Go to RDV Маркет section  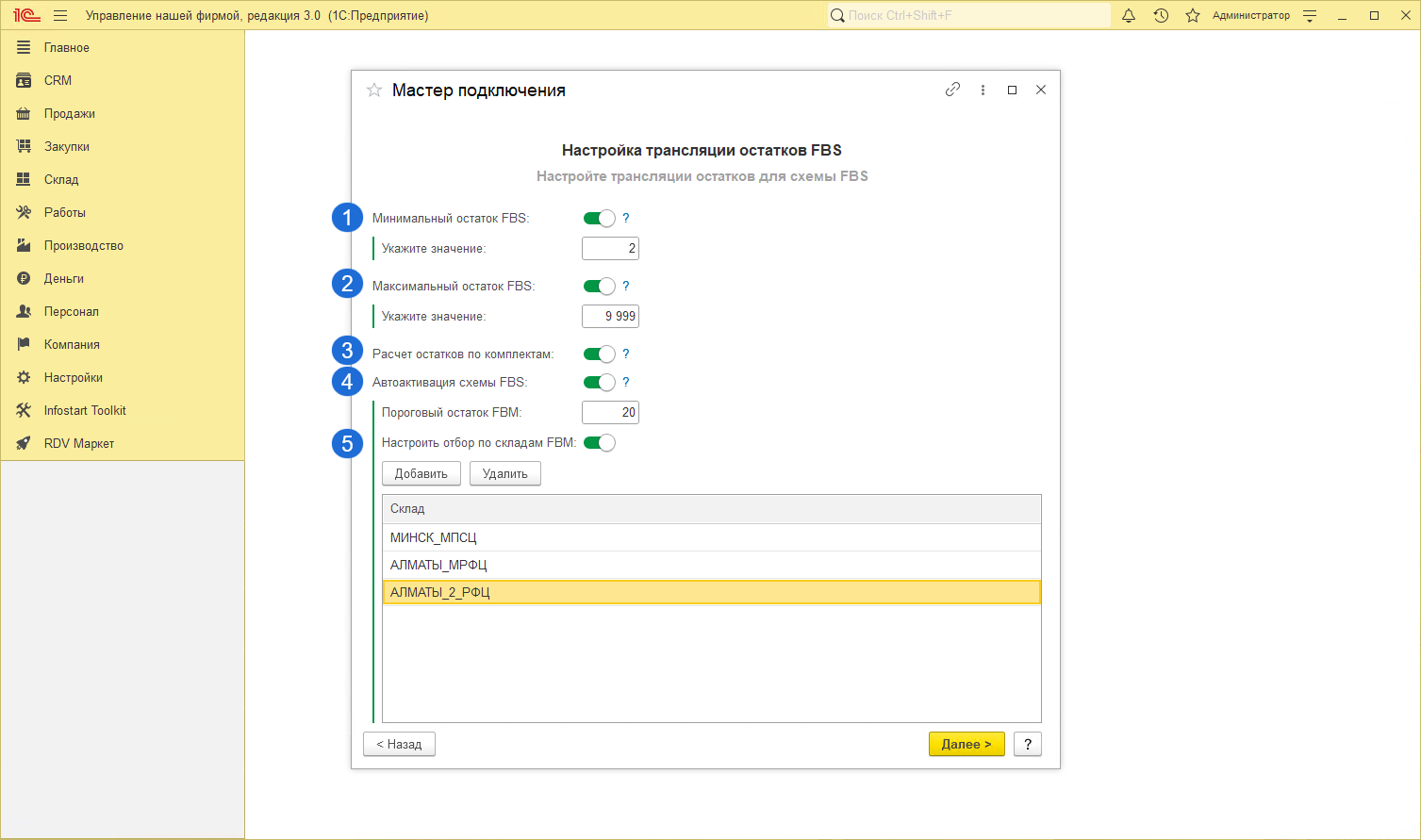point(78,444)
